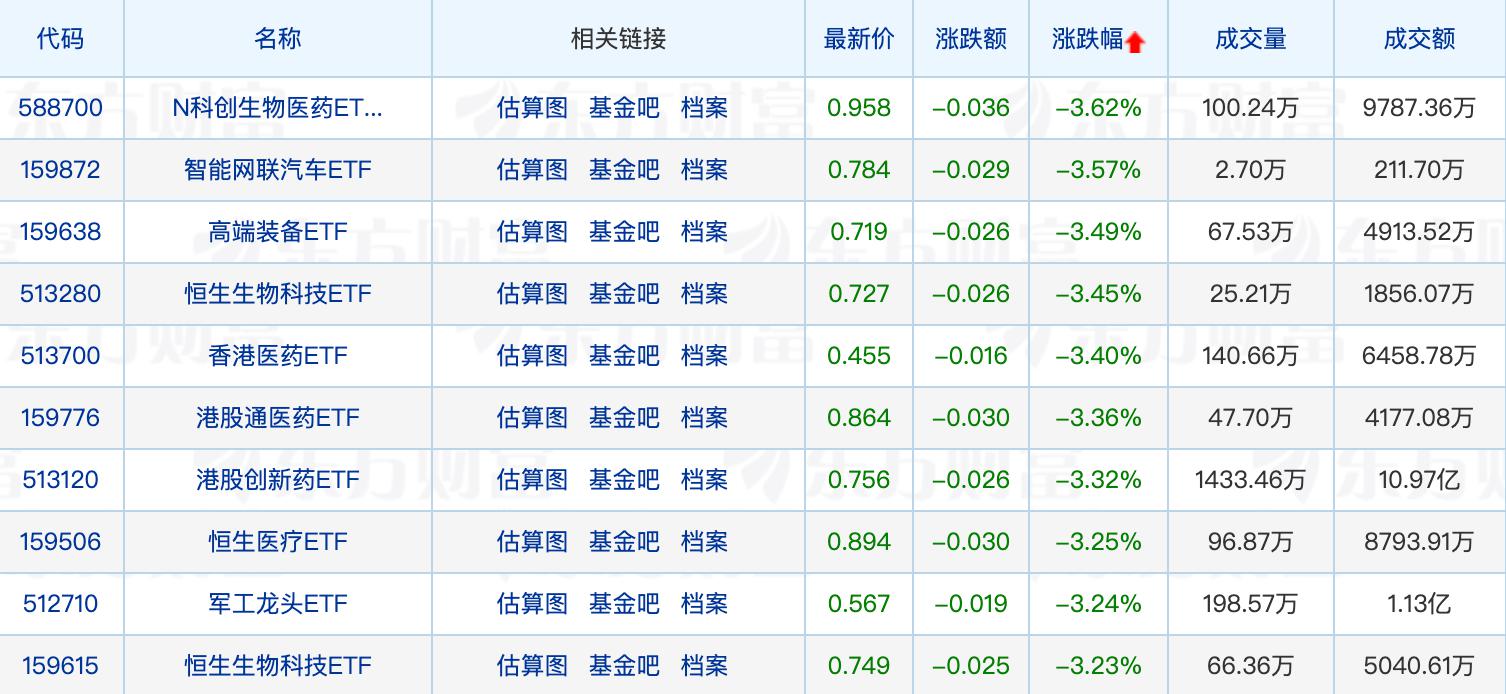Viewport: 1506px width, 694px height.
Task: Open 档案 for 港股通医药ETF
Action: 704,418
